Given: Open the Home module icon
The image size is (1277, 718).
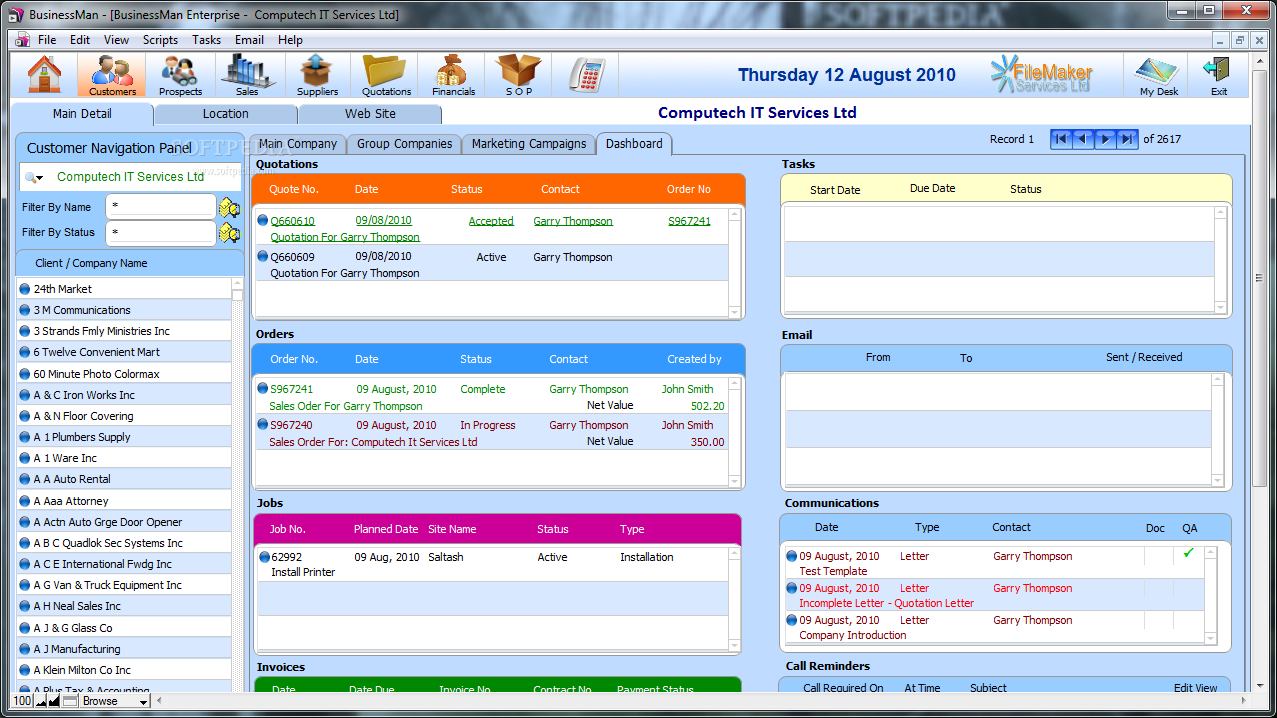Looking at the screenshot, I should pyautogui.click(x=44, y=75).
